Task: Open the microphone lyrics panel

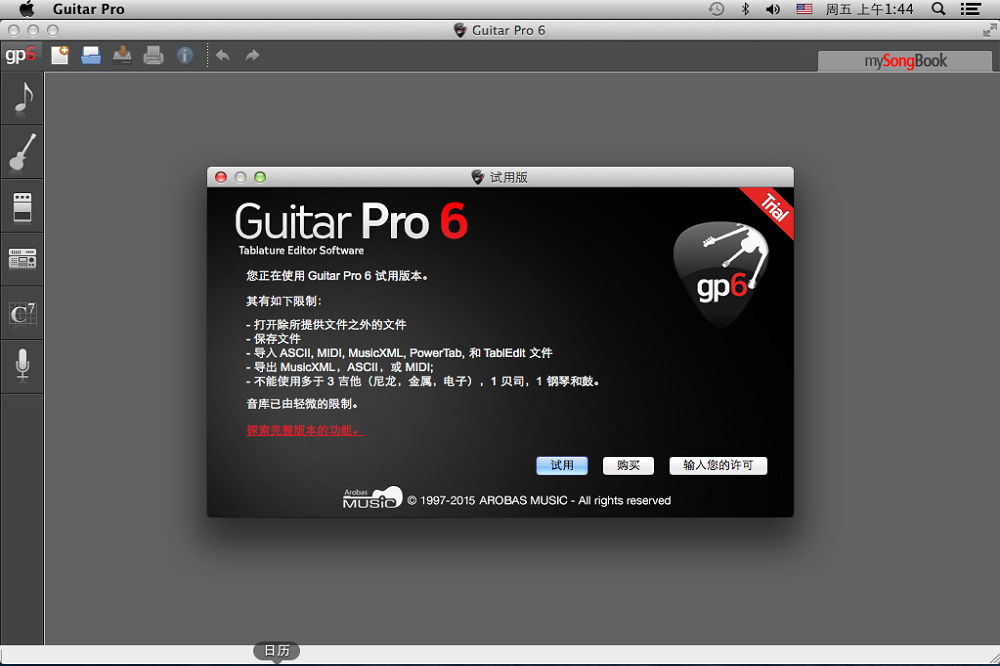Action: click(22, 366)
